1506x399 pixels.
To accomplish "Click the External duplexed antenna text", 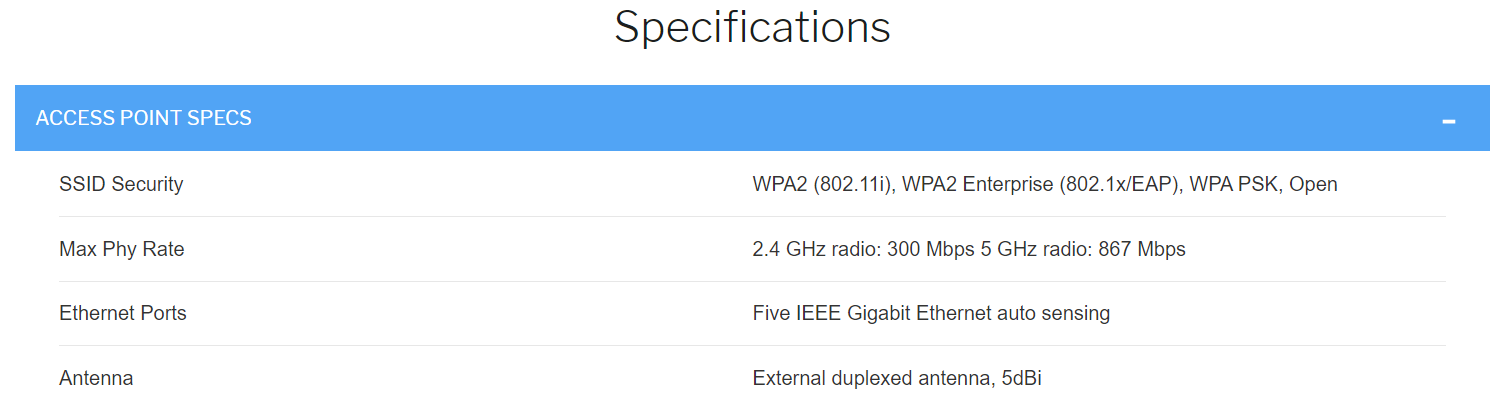I will click(870, 378).
